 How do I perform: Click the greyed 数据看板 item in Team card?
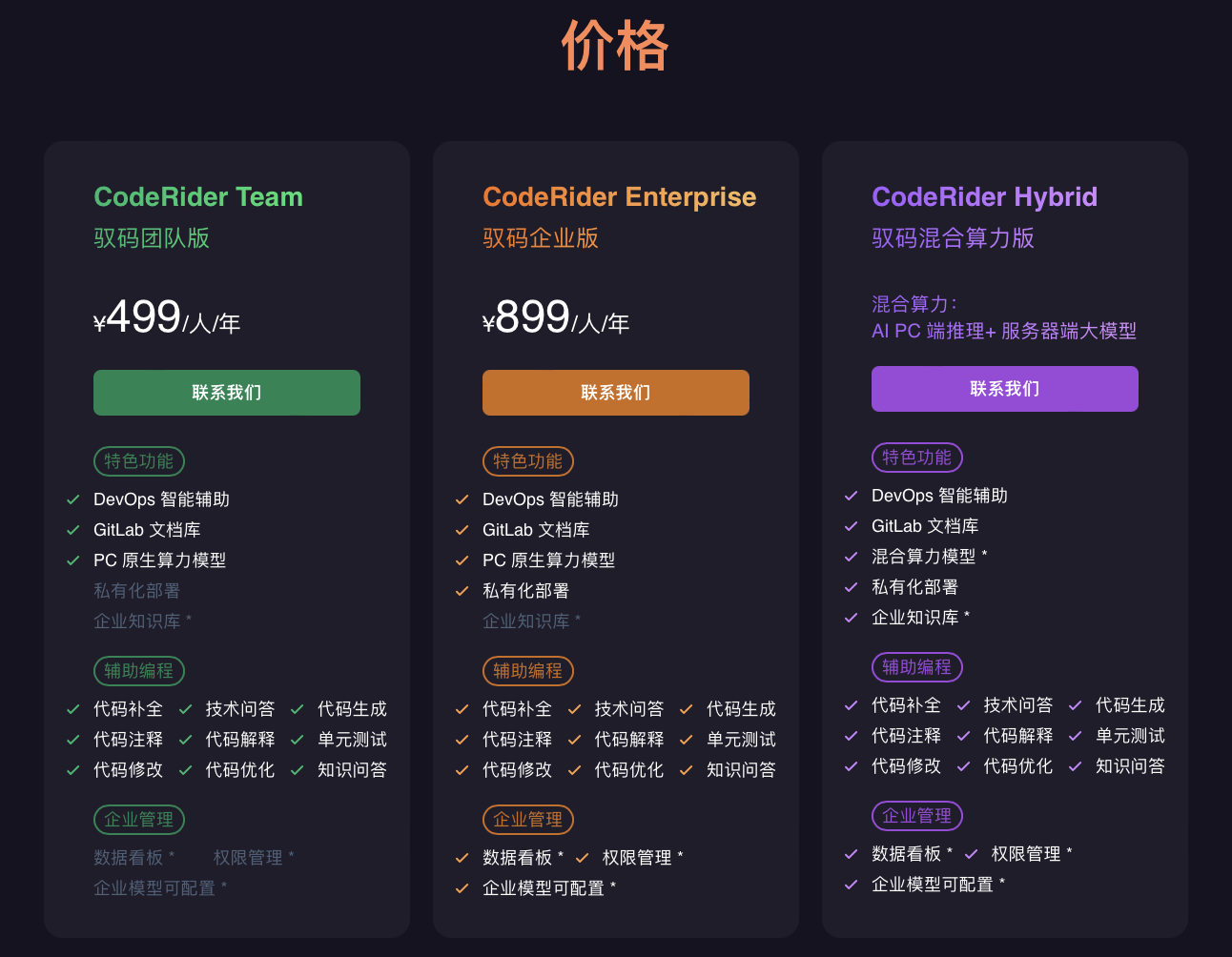(133, 858)
